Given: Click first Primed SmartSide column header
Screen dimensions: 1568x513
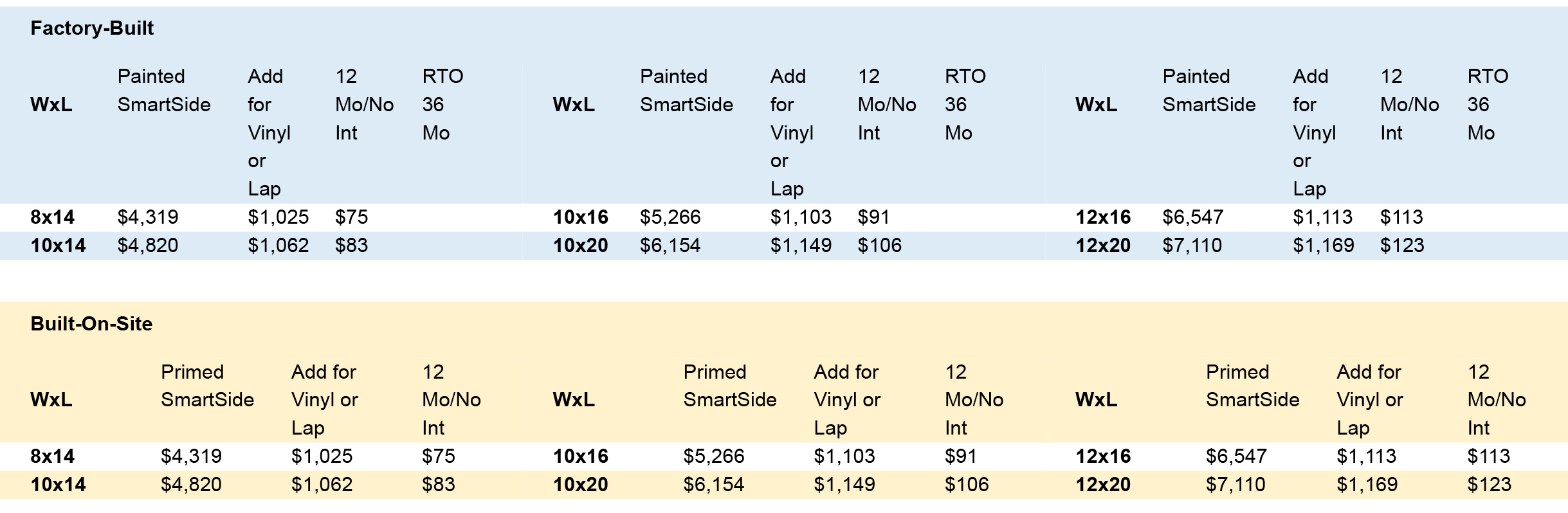Looking at the screenshot, I should pos(207,386).
